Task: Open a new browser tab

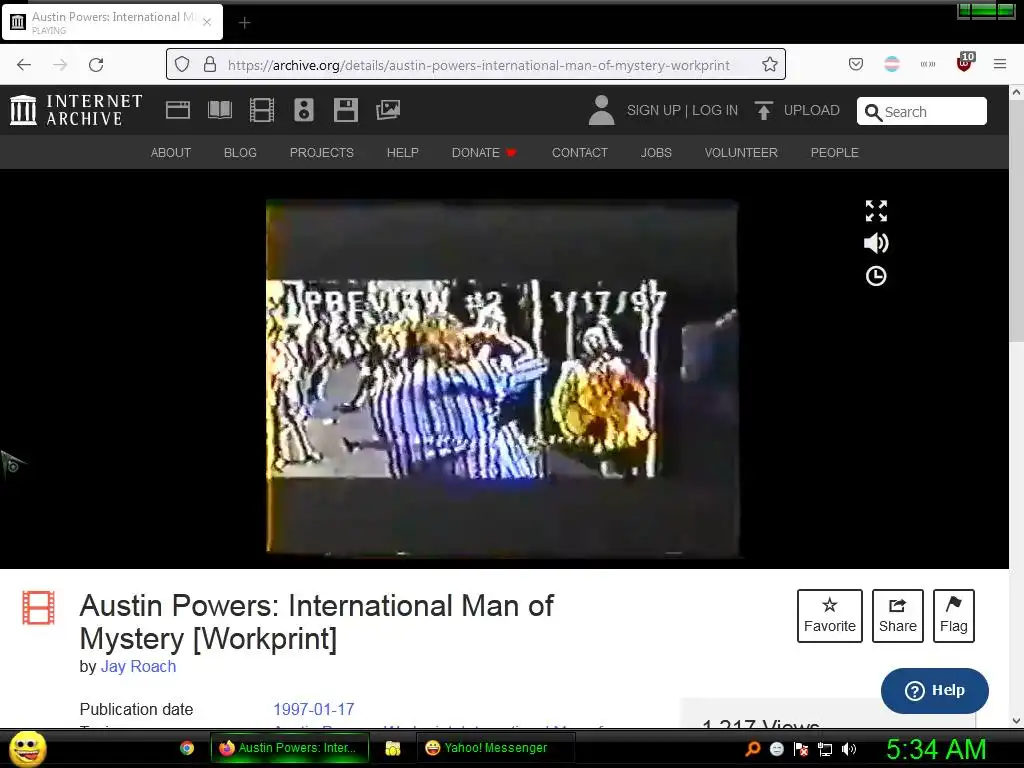Action: click(x=244, y=23)
